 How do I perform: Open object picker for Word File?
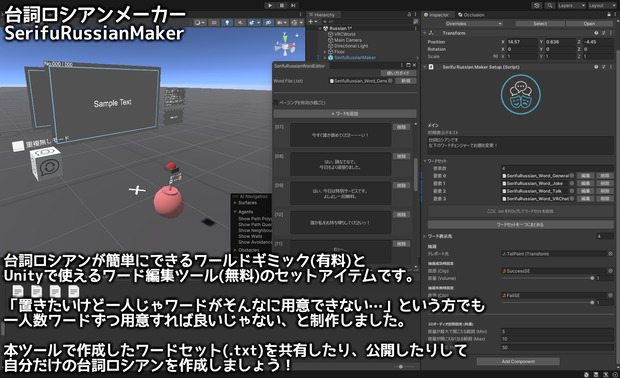(391, 81)
